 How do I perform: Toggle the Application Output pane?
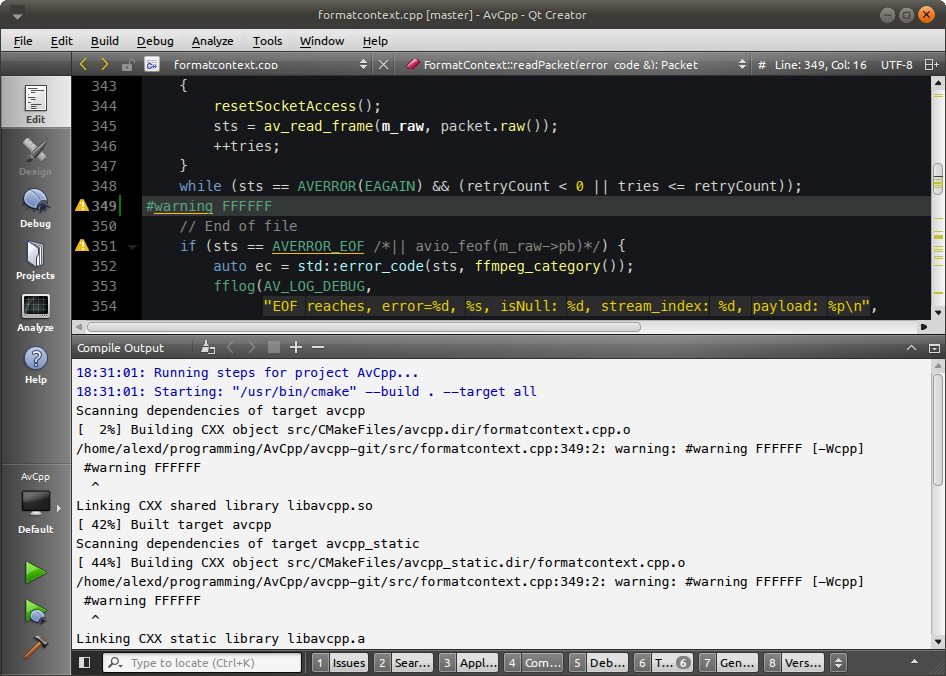click(x=468, y=663)
